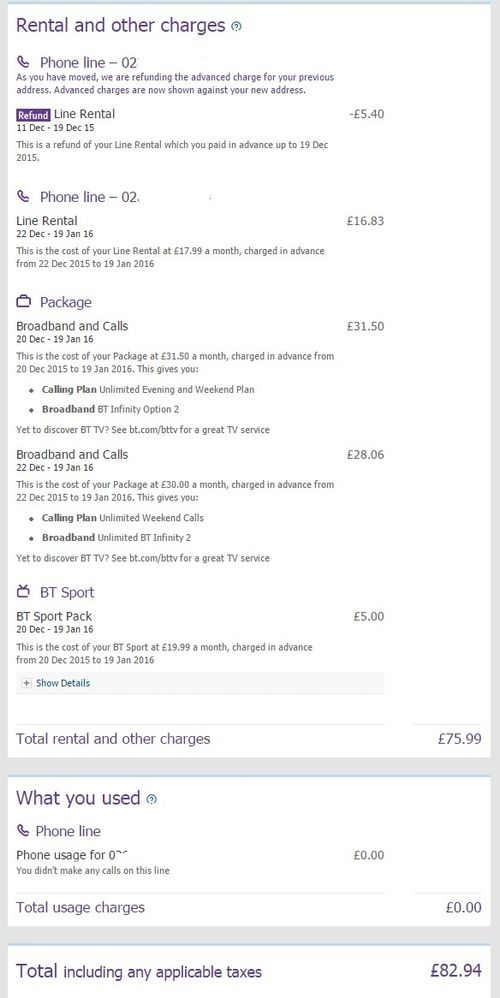Expand Show Details plus box

click(26, 683)
